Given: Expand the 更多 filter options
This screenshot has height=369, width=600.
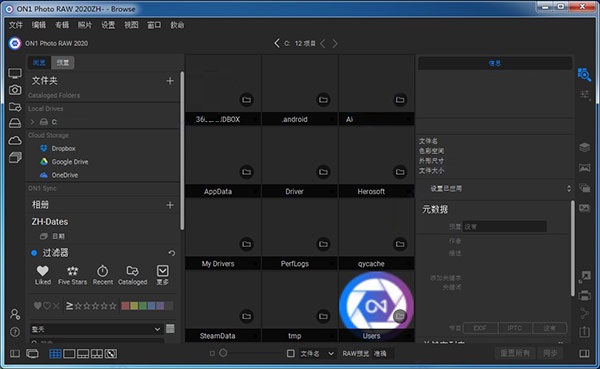Looking at the screenshot, I should [162, 275].
